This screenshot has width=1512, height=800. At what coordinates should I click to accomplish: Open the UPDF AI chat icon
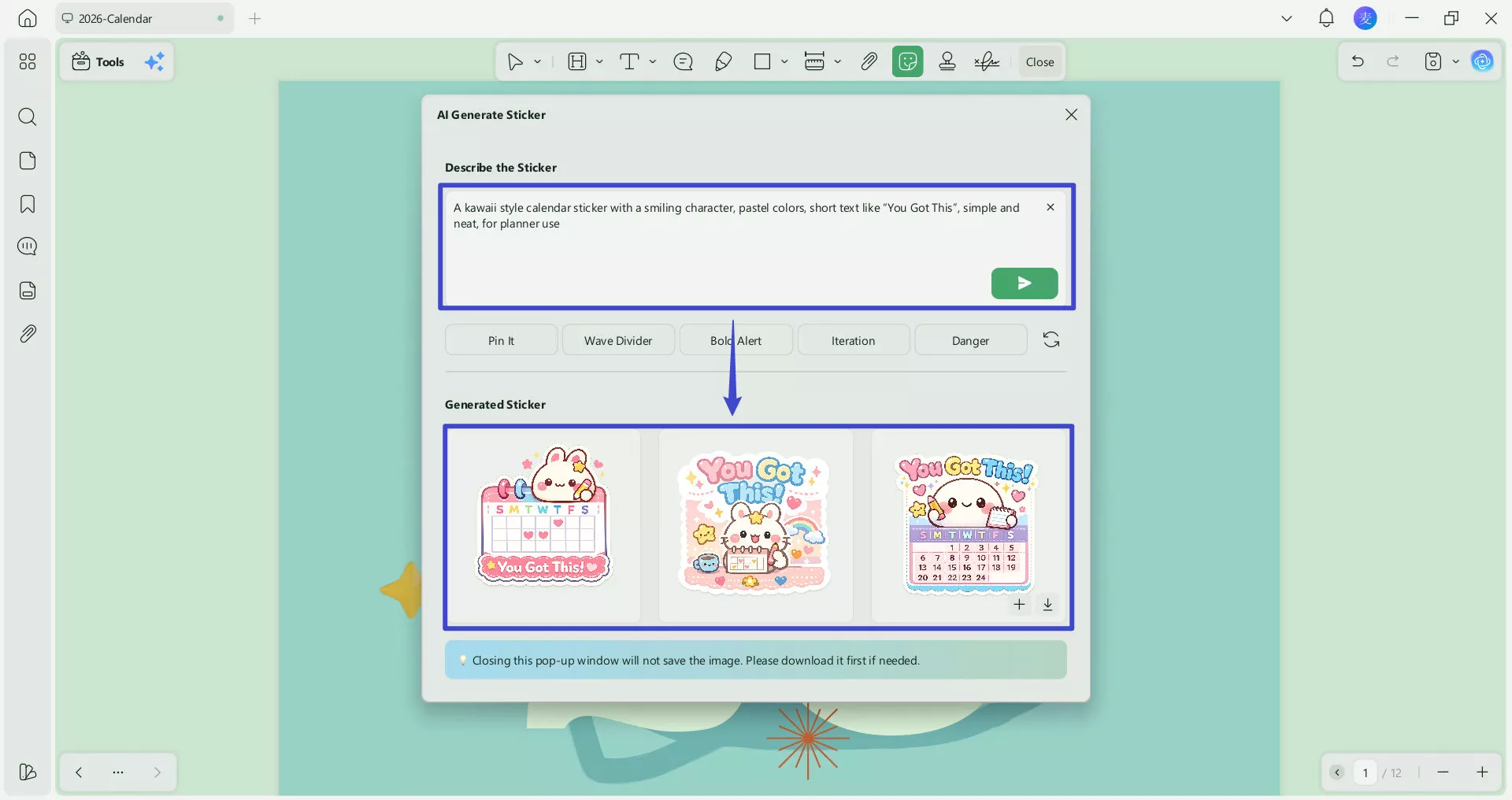click(1483, 61)
